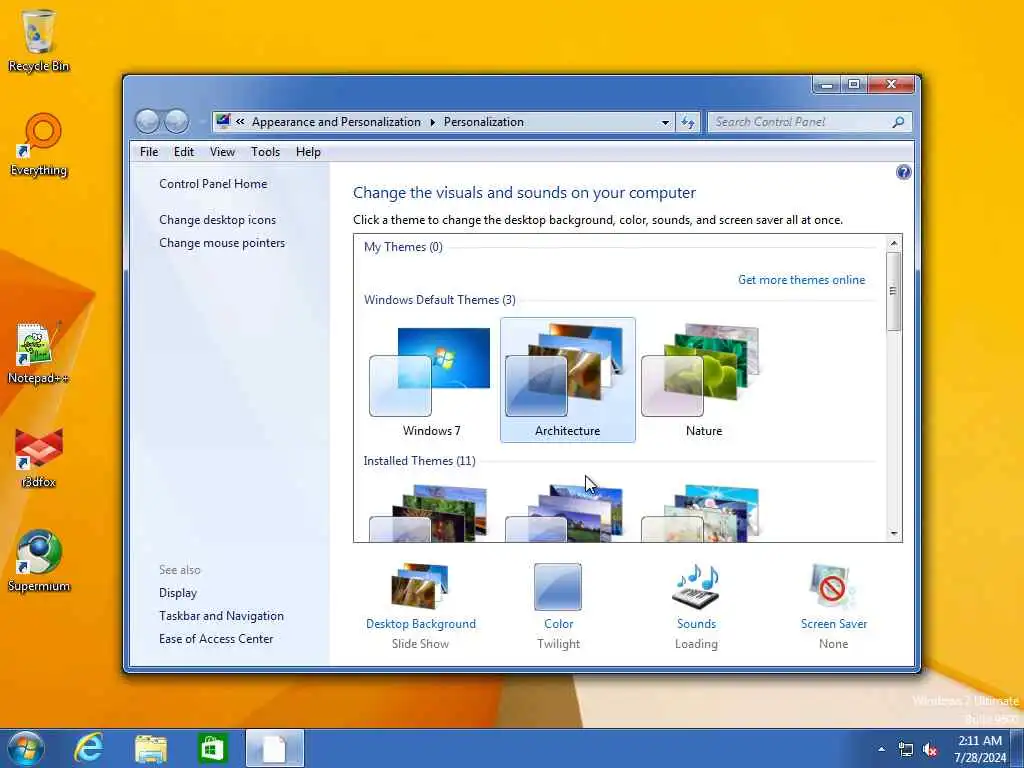Expand the breadcrumb arrow before Personalization

(x=432, y=122)
